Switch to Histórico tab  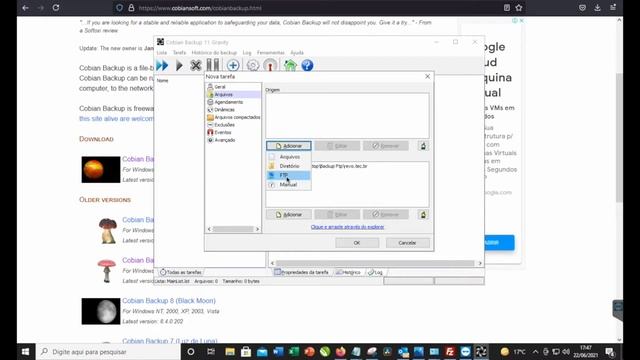[x=349, y=272]
